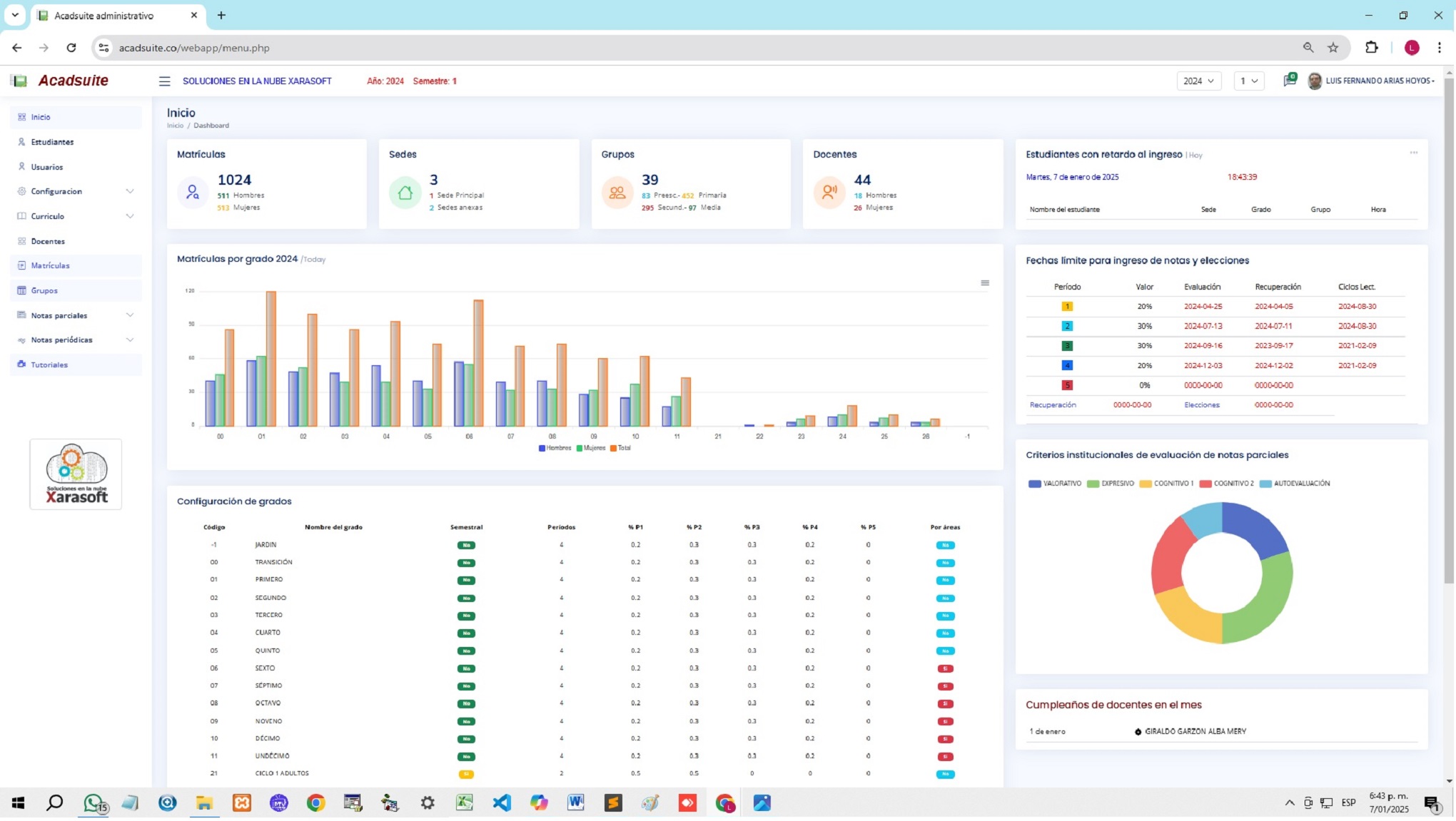Open the bar chart options menu icon

tap(985, 283)
